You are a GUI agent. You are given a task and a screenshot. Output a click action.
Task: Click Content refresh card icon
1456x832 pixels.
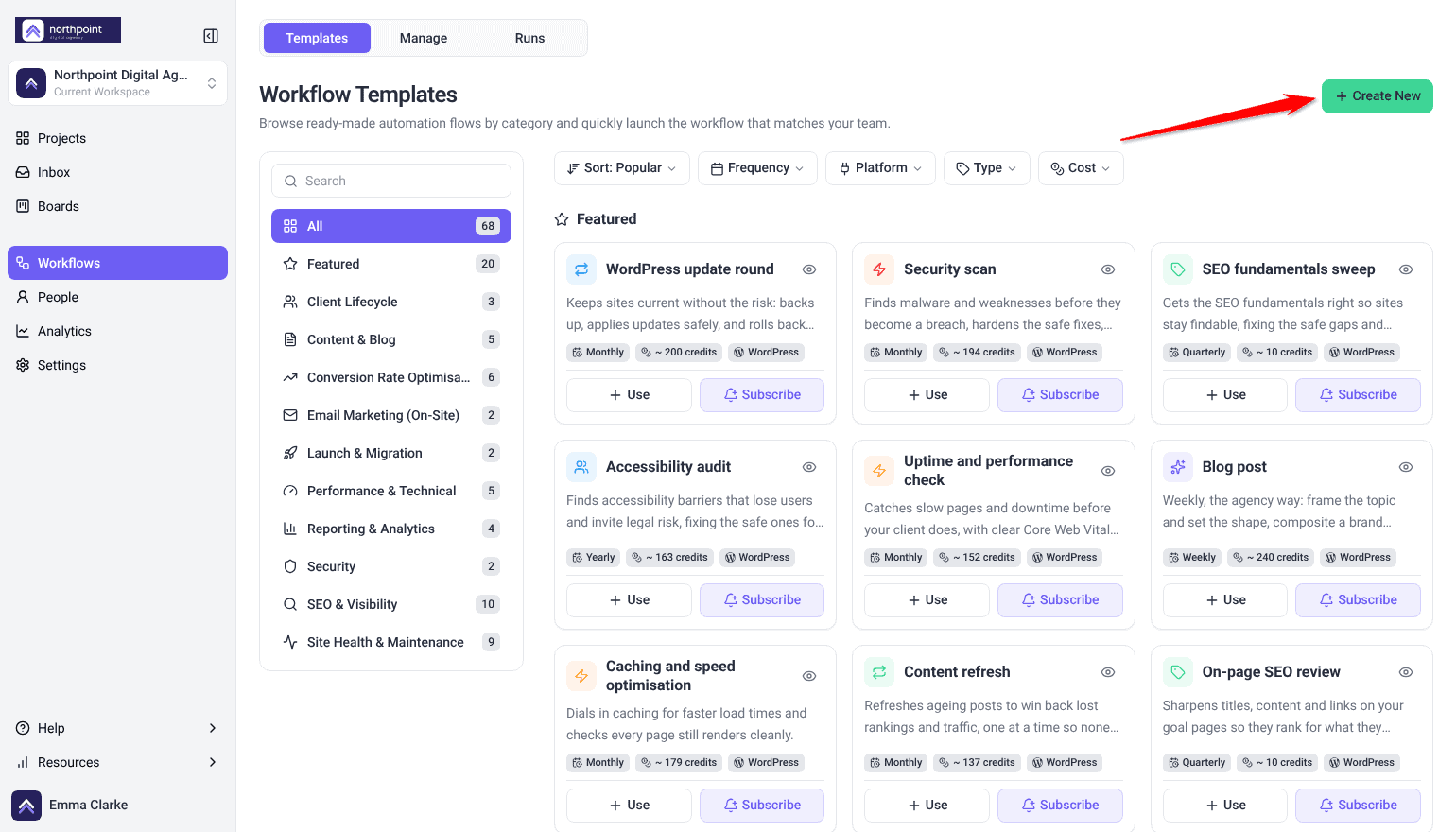click(x=879, y=672)
